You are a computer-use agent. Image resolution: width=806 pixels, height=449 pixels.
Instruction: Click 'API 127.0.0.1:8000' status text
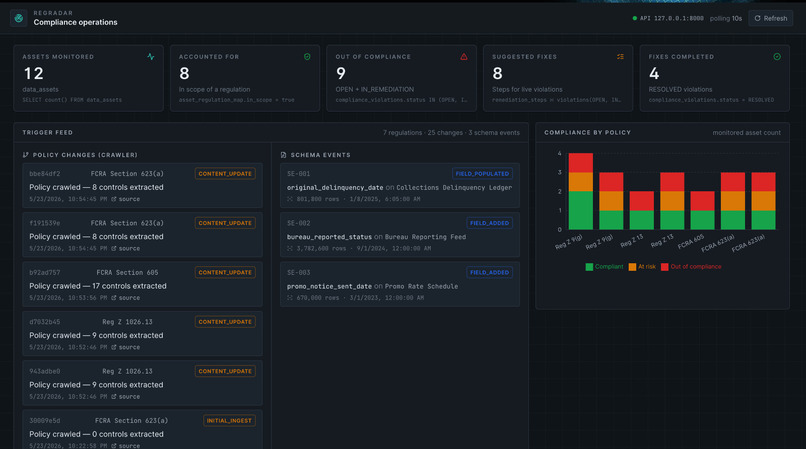672,19
